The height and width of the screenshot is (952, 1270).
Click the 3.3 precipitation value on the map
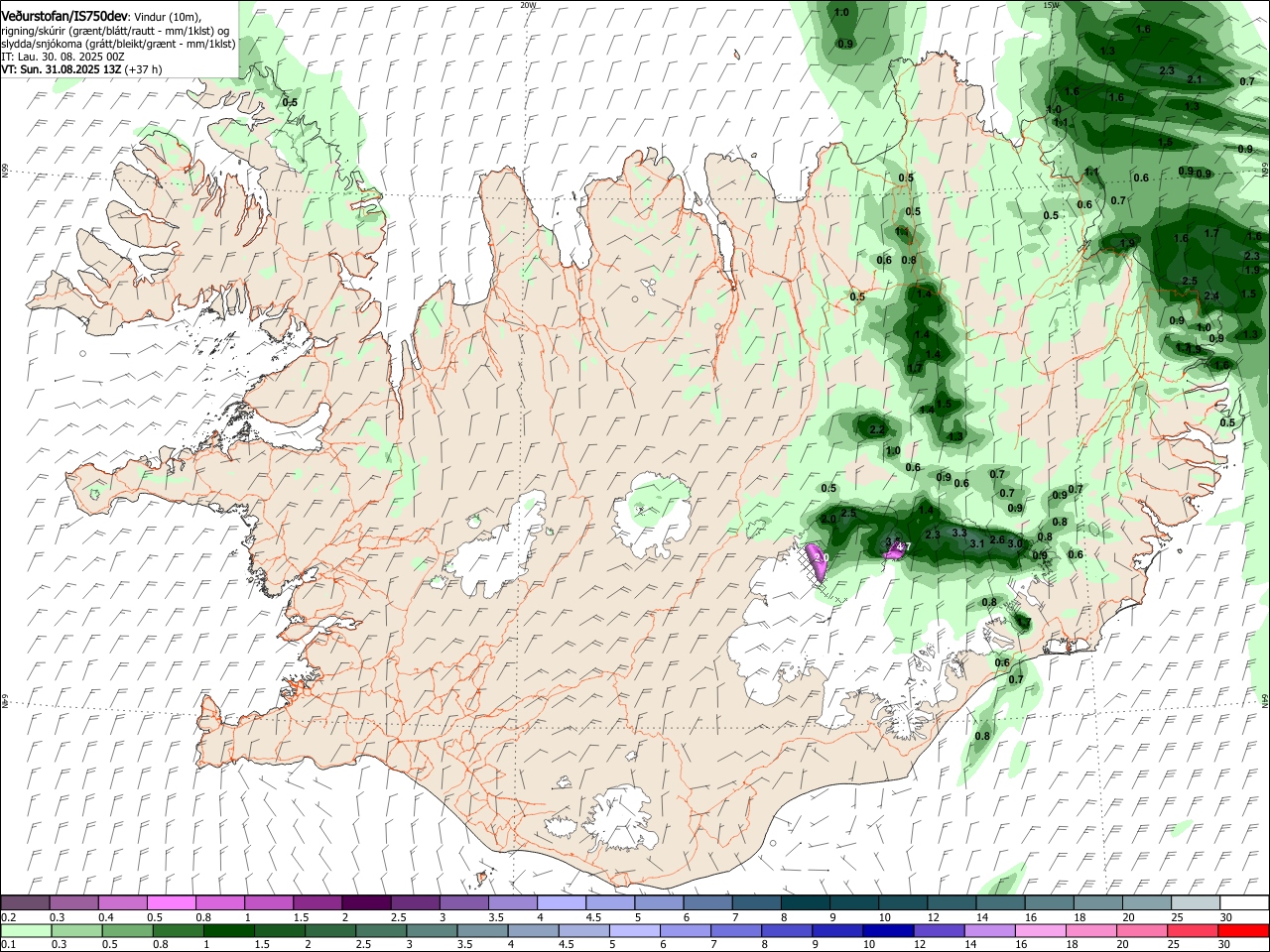[x=959, y=534]
